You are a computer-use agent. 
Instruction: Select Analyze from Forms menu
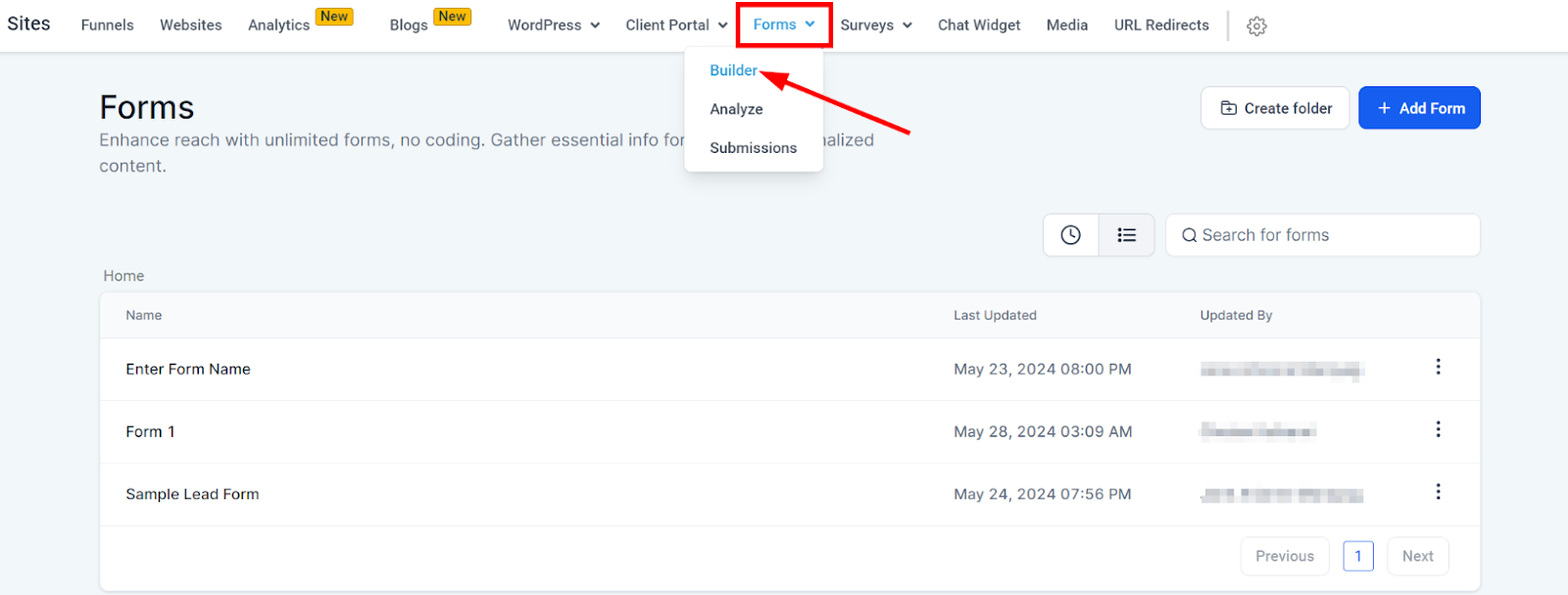(736, 109)
